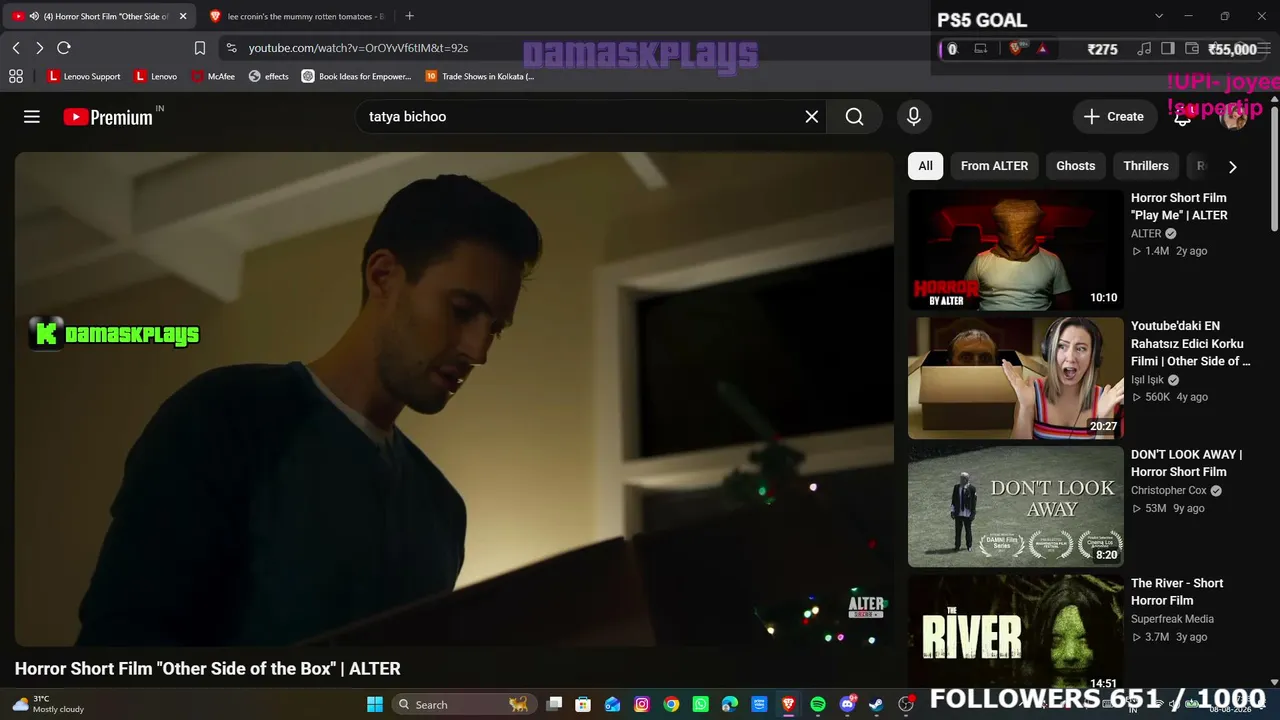The image size is (1280, 720).
Task: Reload the current YouTube page
Action: [64, 48]
